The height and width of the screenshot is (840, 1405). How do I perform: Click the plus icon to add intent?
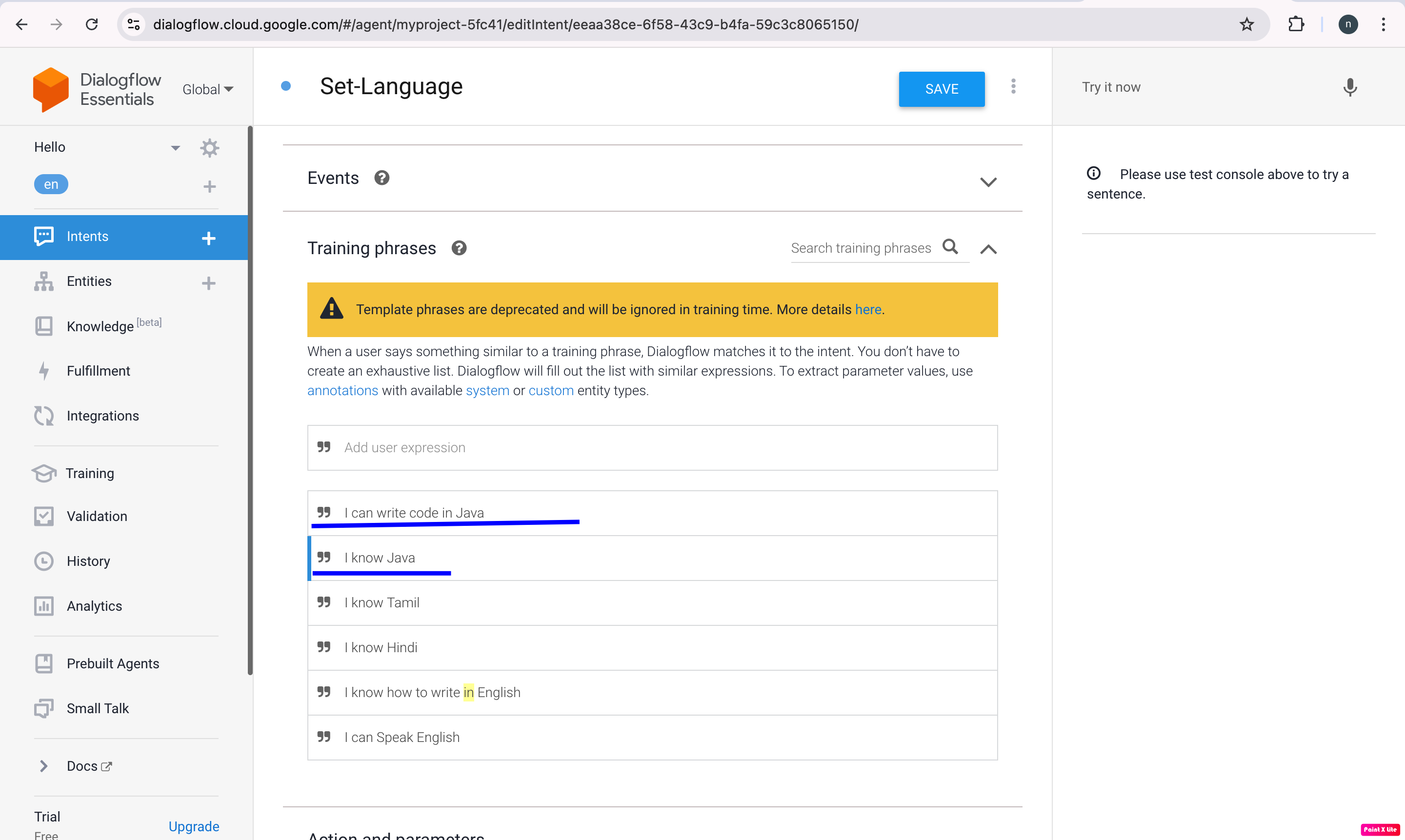pyautogui.click(x=209, y=239)
